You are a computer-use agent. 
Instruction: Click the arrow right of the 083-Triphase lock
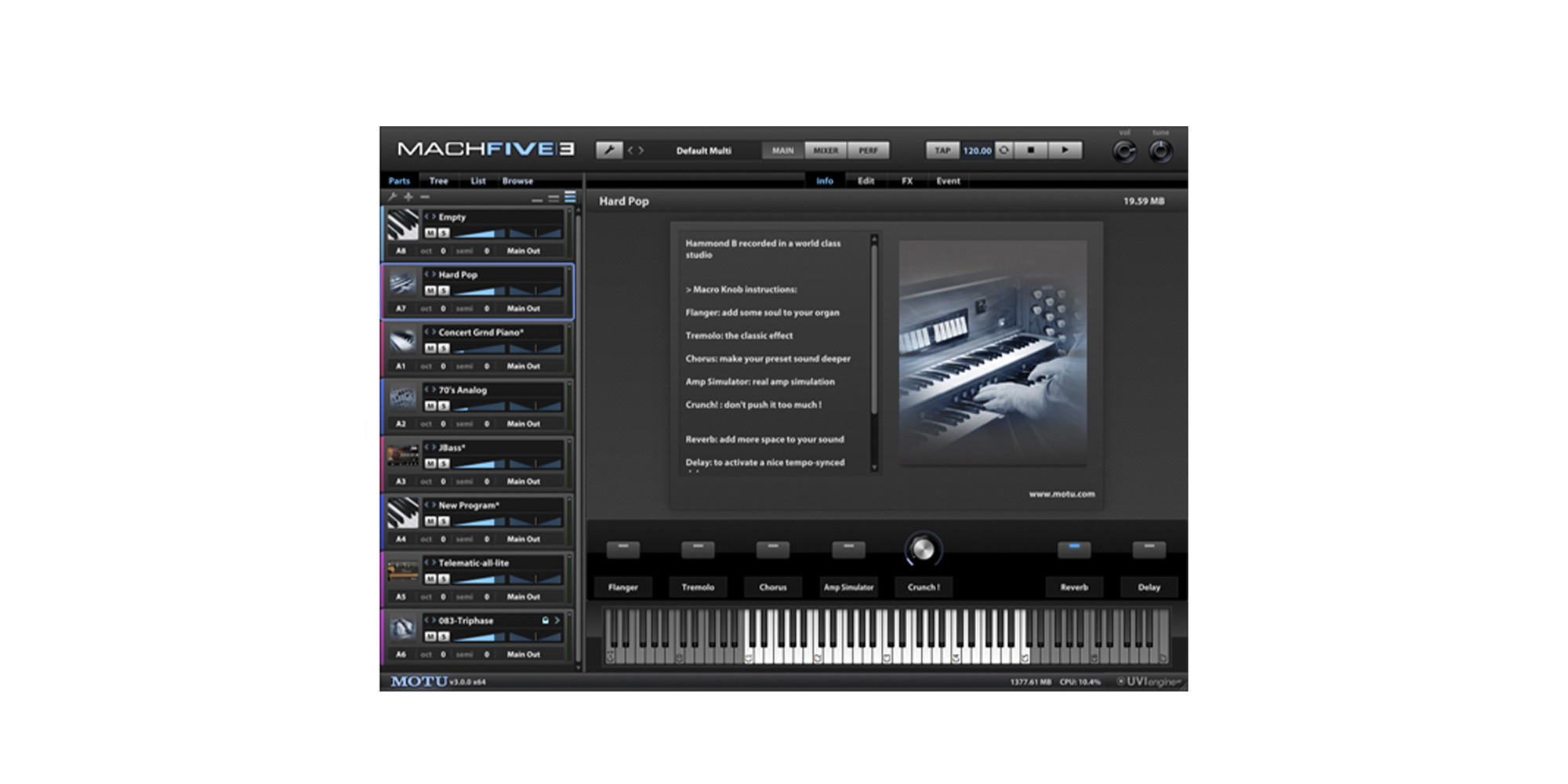pos(557,620)
